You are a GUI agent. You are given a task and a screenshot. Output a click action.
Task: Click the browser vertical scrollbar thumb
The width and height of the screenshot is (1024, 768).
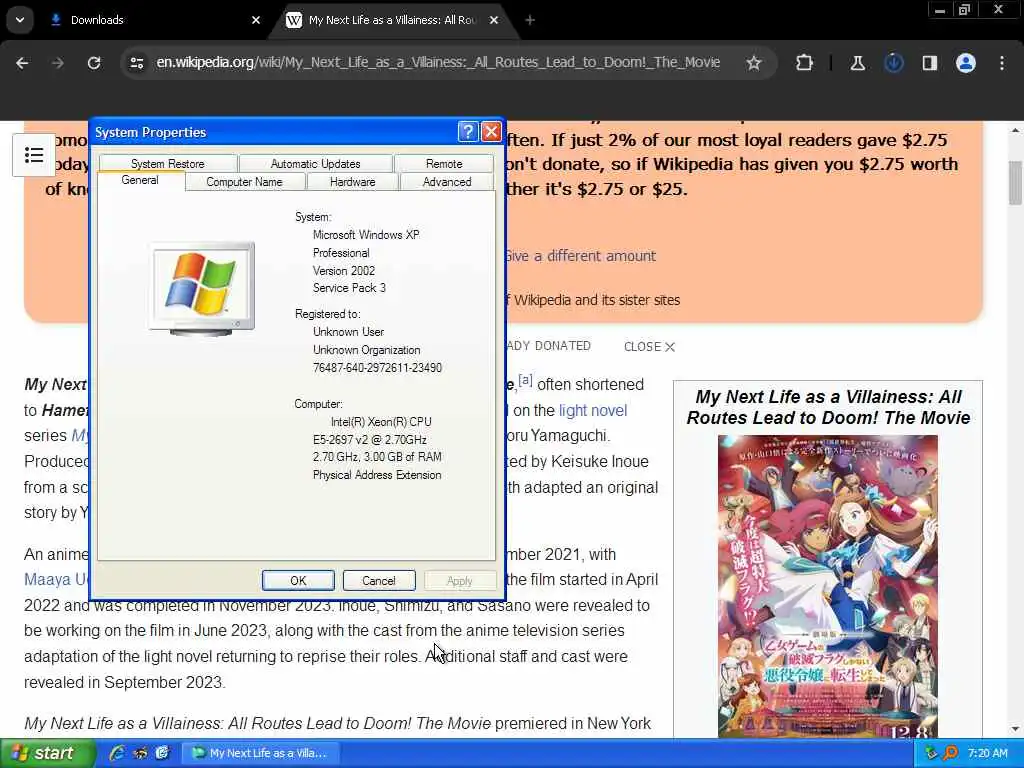[x=1016, y=182]
